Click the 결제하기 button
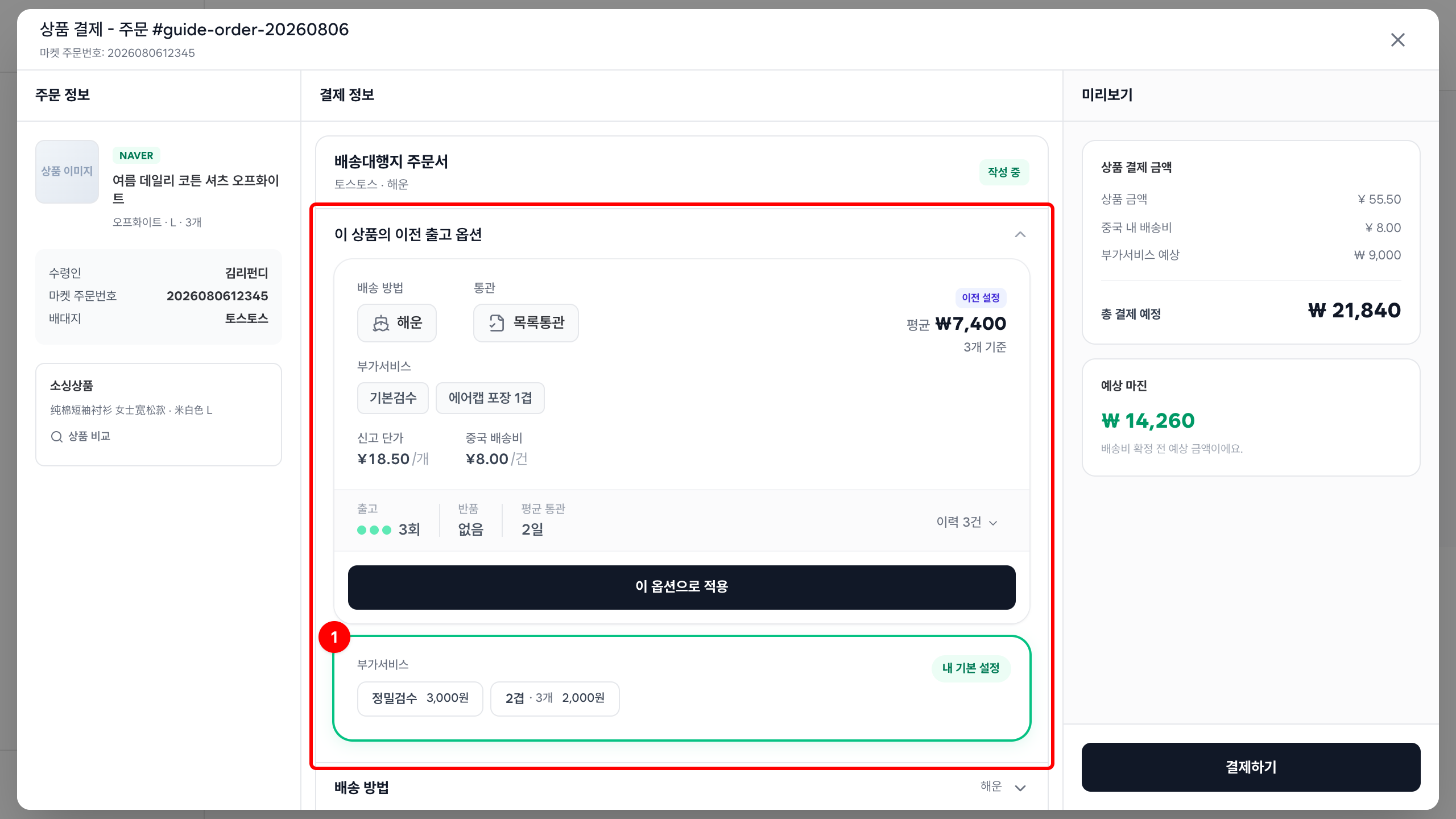Screen dimensions: 1456x819 coord(1251,767)
